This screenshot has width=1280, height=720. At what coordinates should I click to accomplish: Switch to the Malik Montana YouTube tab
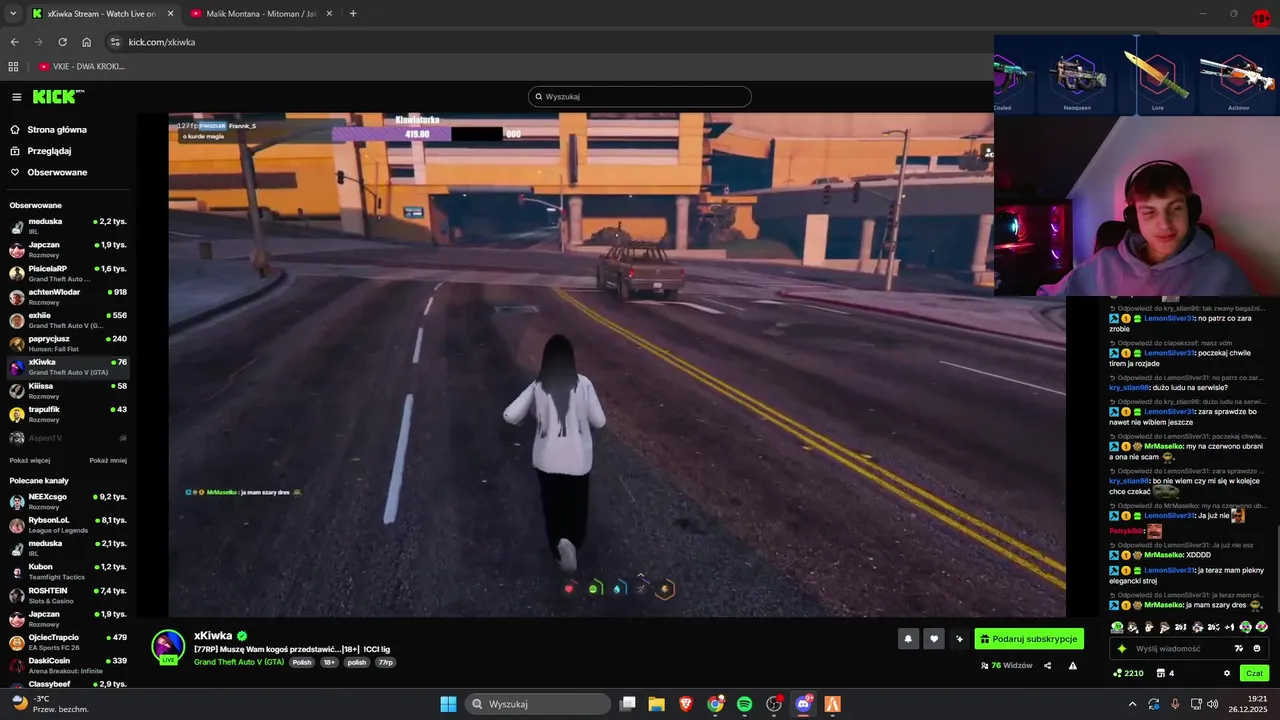pos(259,14)
